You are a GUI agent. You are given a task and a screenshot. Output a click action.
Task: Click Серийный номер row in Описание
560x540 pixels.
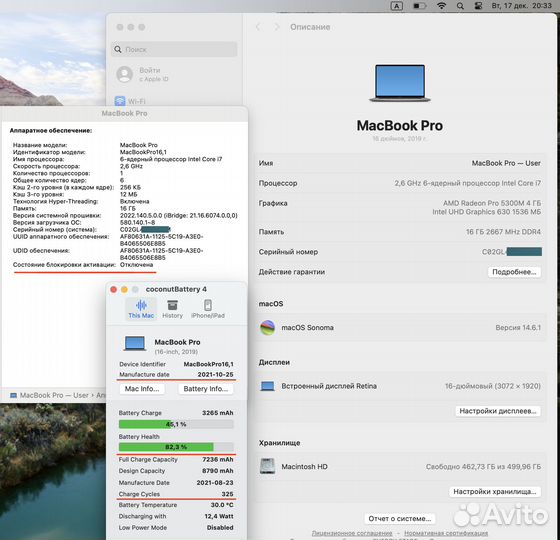[x=400, y=252]
